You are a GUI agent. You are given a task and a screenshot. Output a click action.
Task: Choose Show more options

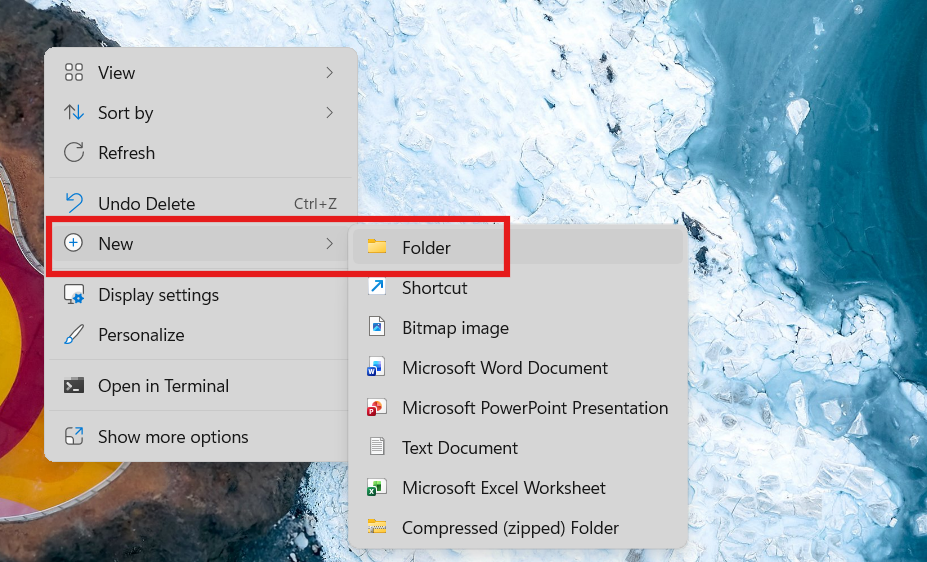click(200, 436)
